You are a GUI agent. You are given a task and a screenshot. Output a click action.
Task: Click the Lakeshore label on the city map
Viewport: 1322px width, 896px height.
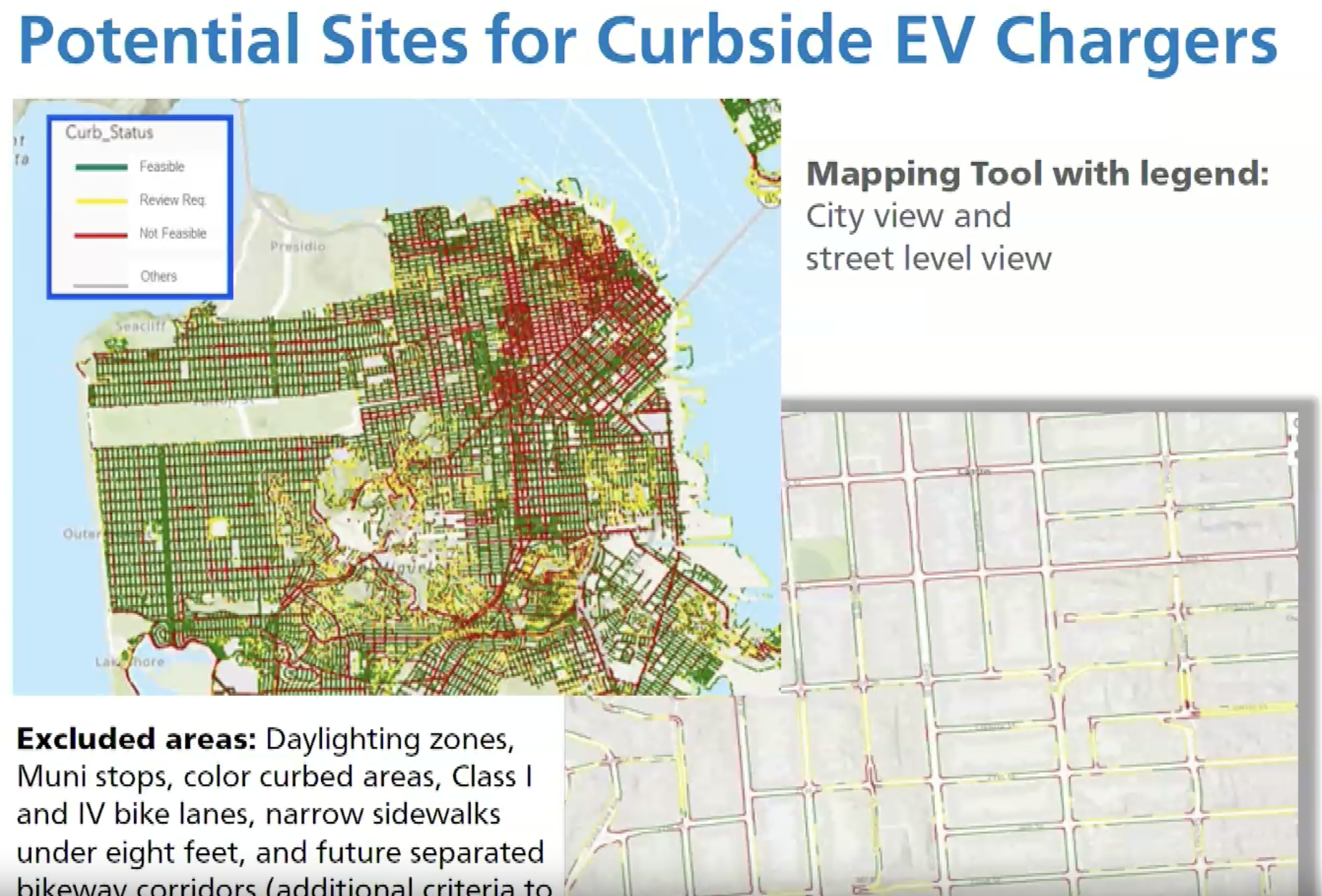[130, 662]
